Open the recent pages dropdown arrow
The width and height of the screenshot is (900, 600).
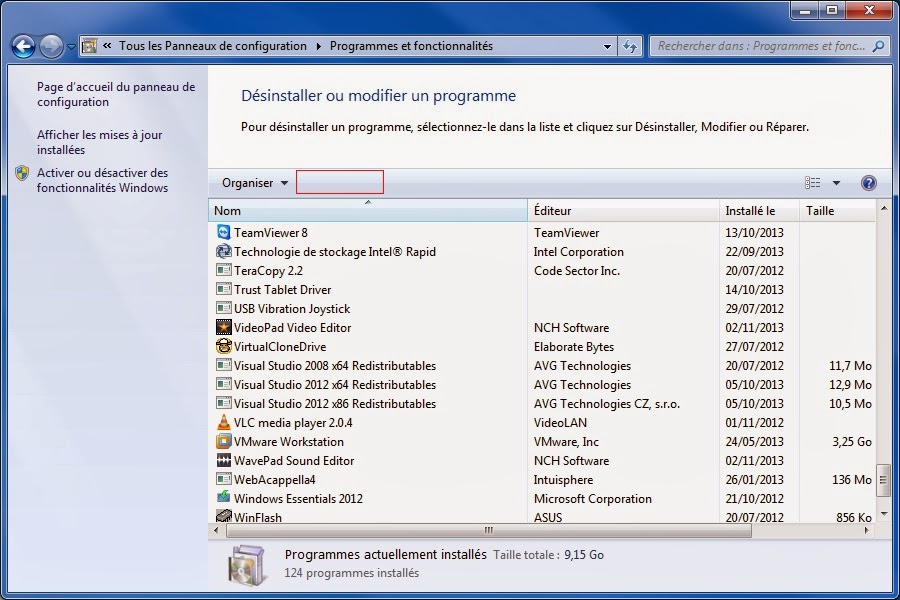pos(71,47)
